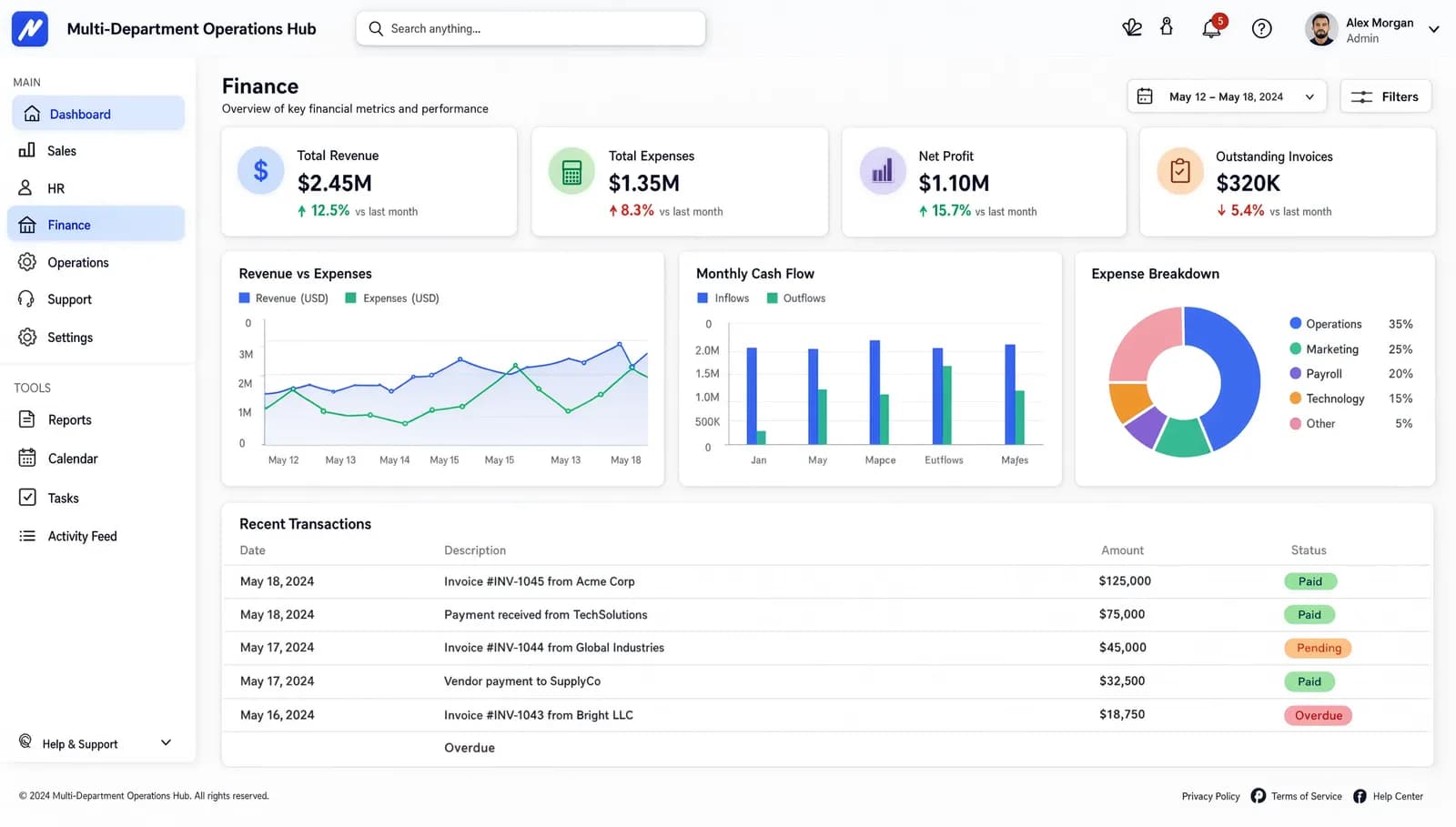Screen dimensions: 1456x827
Task: Toggle the Inflows legend swatch
Action: pyautogui.click(x=703, y=298)
